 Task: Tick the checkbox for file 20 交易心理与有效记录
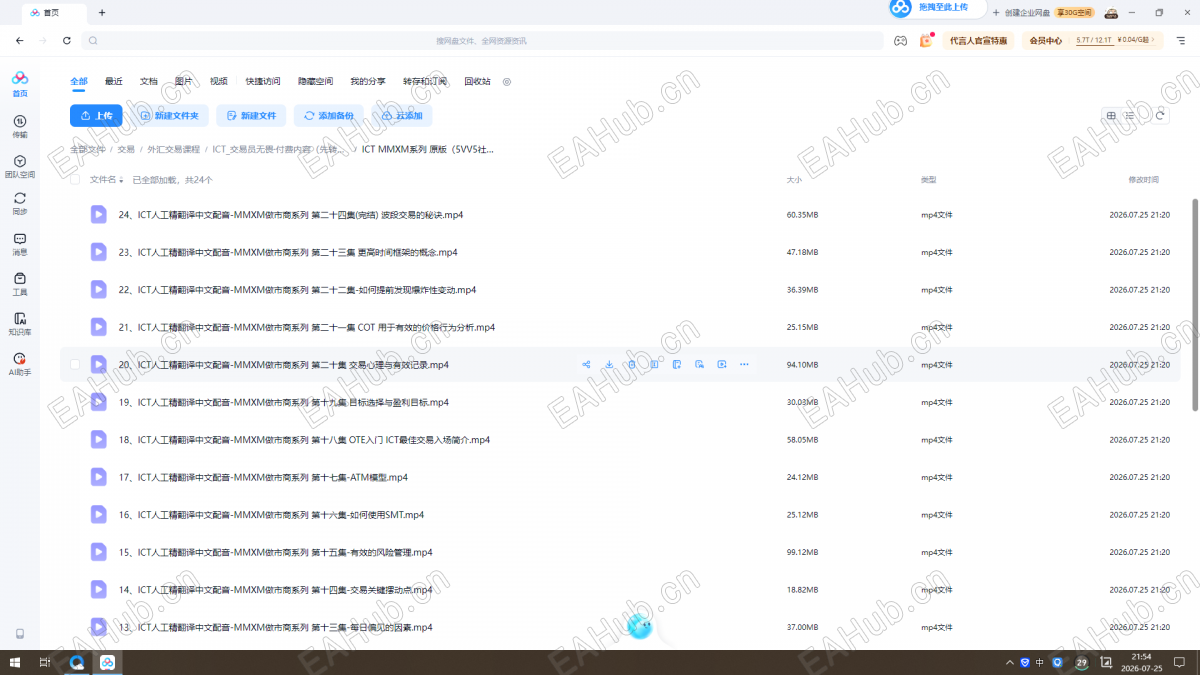(75, 364)
